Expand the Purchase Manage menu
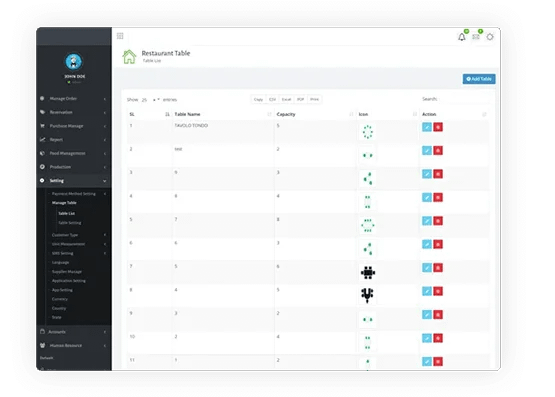This screenshot has height=397, width=555. point(74,126)
